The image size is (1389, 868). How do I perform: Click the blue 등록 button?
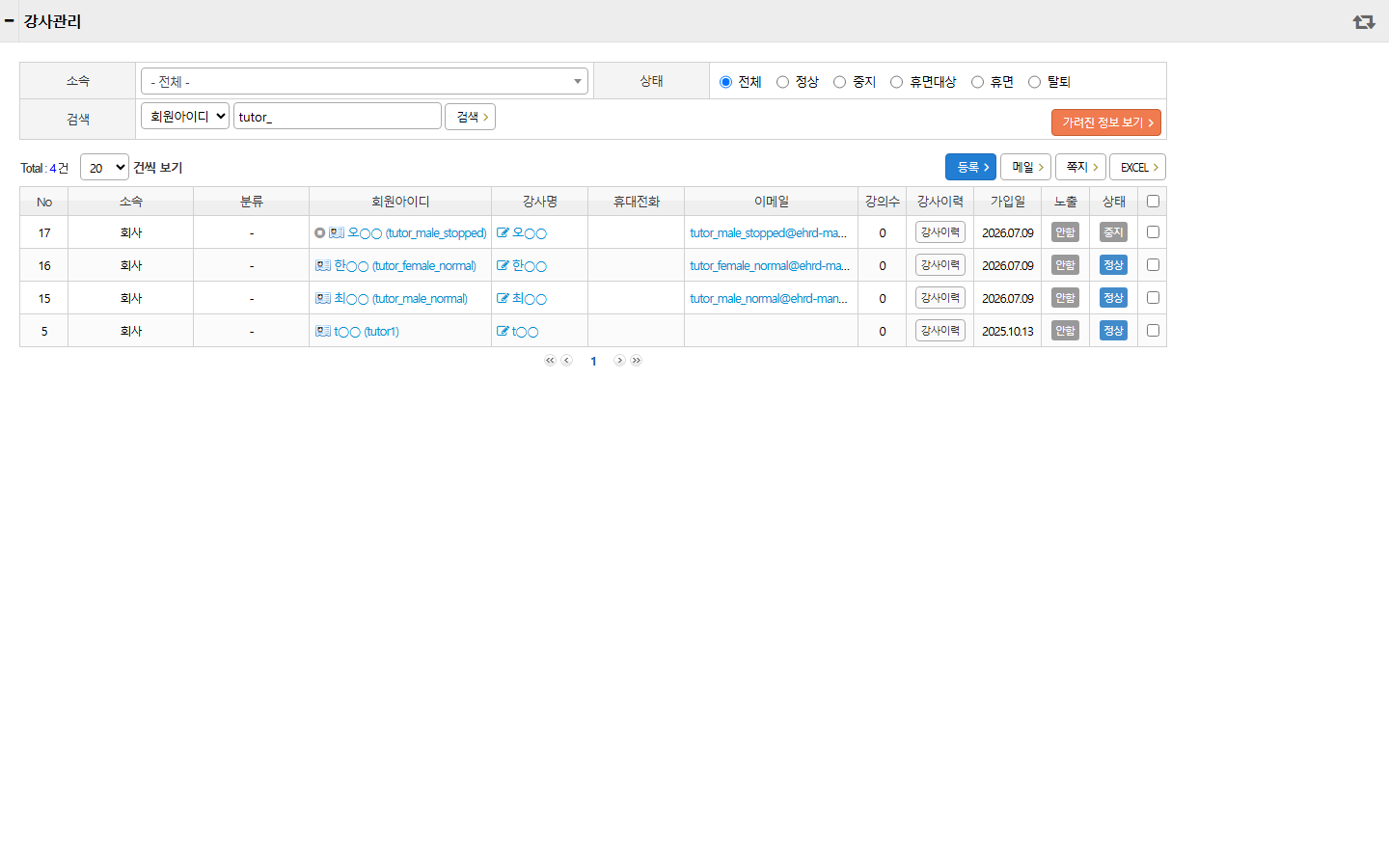970,167
